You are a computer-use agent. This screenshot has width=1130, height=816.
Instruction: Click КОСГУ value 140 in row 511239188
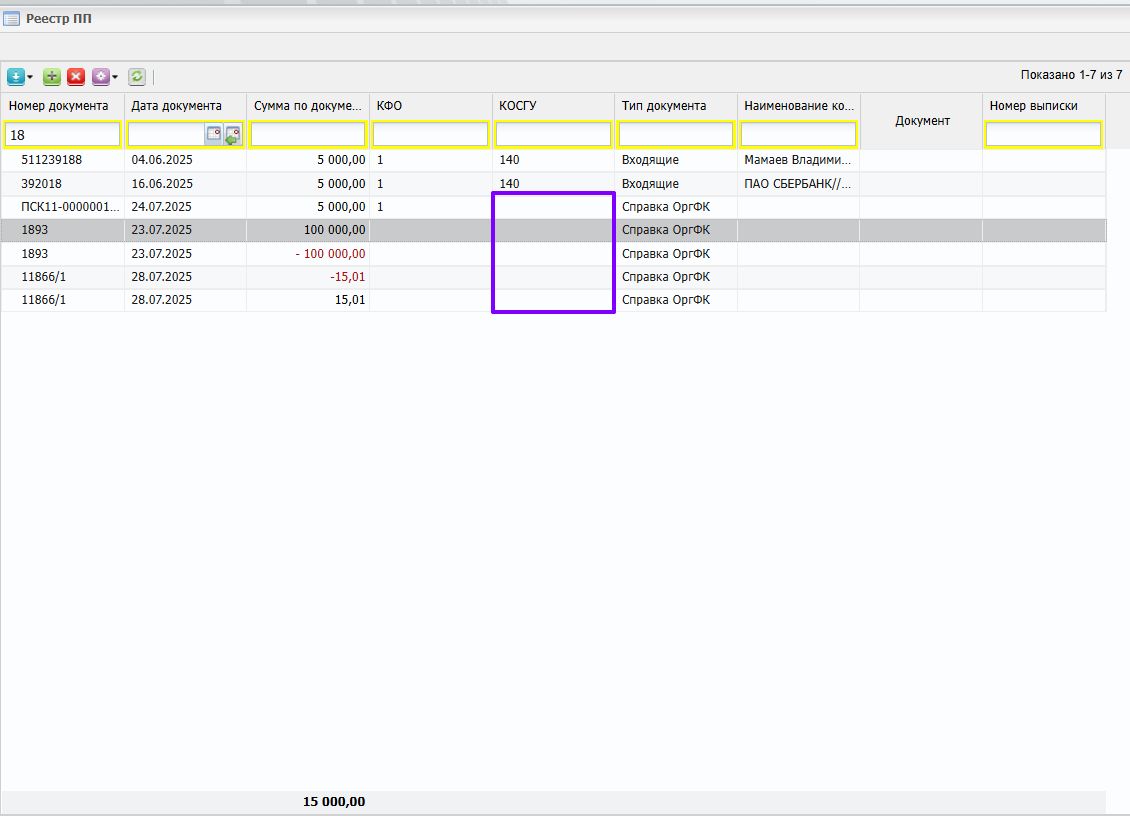click(509, 160)
